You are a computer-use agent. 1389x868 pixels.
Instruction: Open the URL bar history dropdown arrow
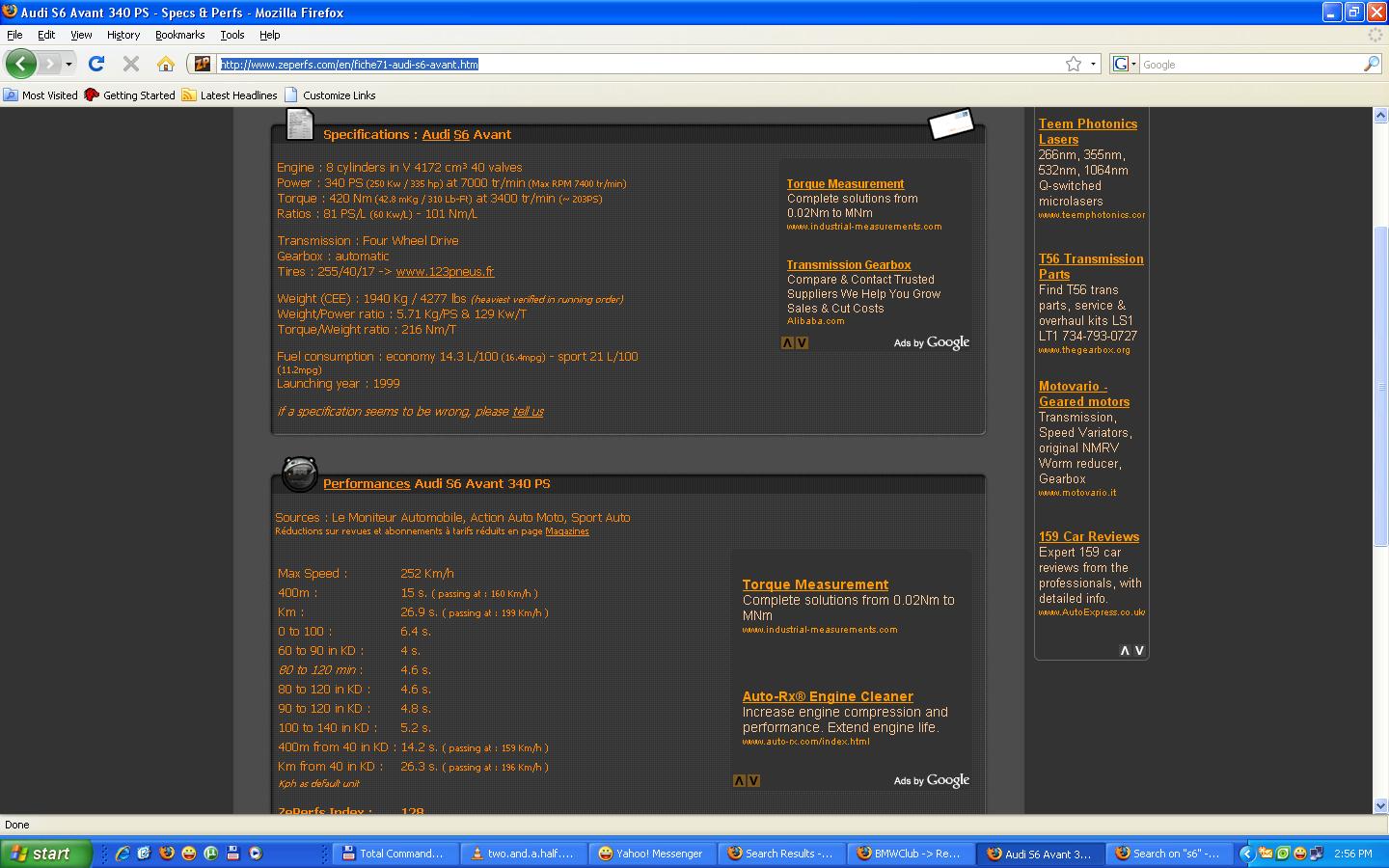[x=1093, y=64]
